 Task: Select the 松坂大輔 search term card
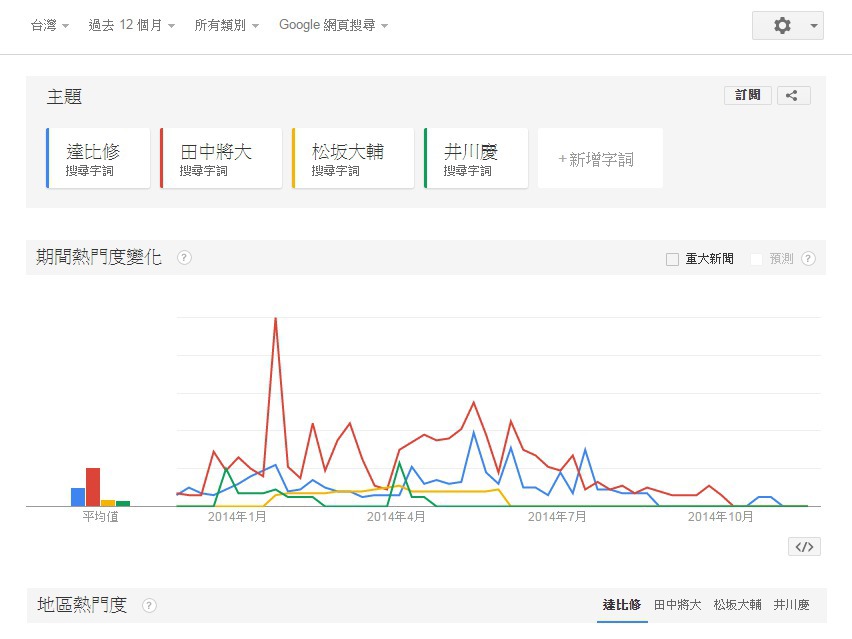point(353,159)
